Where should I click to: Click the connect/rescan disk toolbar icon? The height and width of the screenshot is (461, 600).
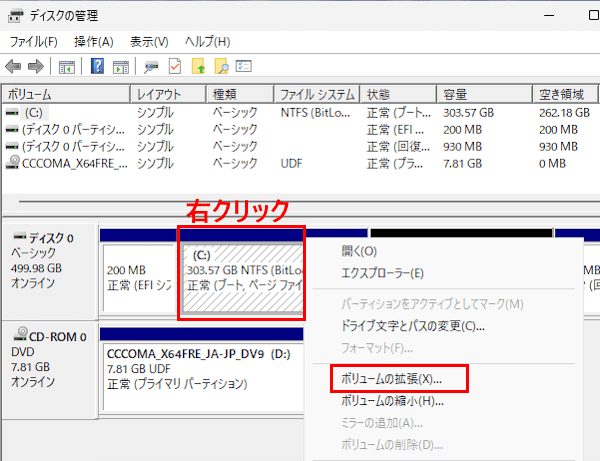151,67
